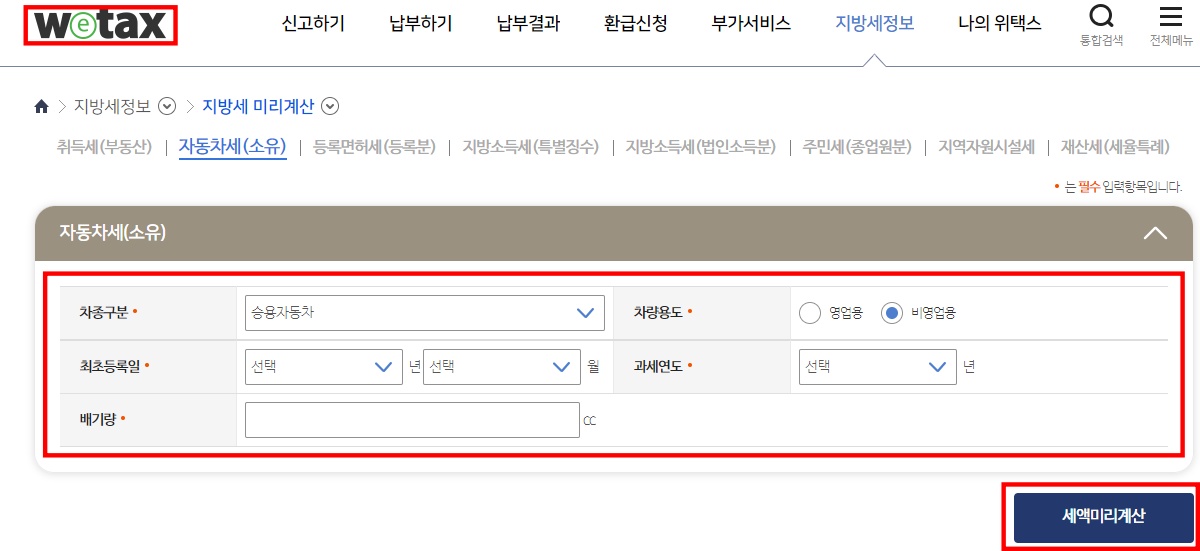Select 비영업용 radio button

[892, 313]
